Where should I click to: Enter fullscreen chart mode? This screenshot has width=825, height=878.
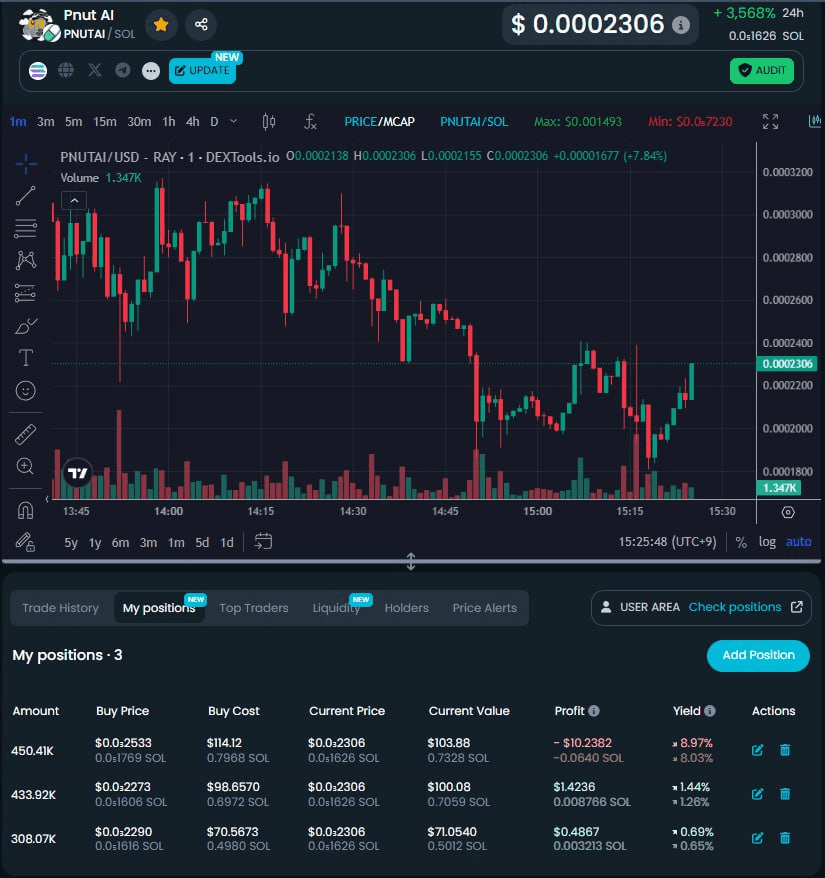click(771, 122)
